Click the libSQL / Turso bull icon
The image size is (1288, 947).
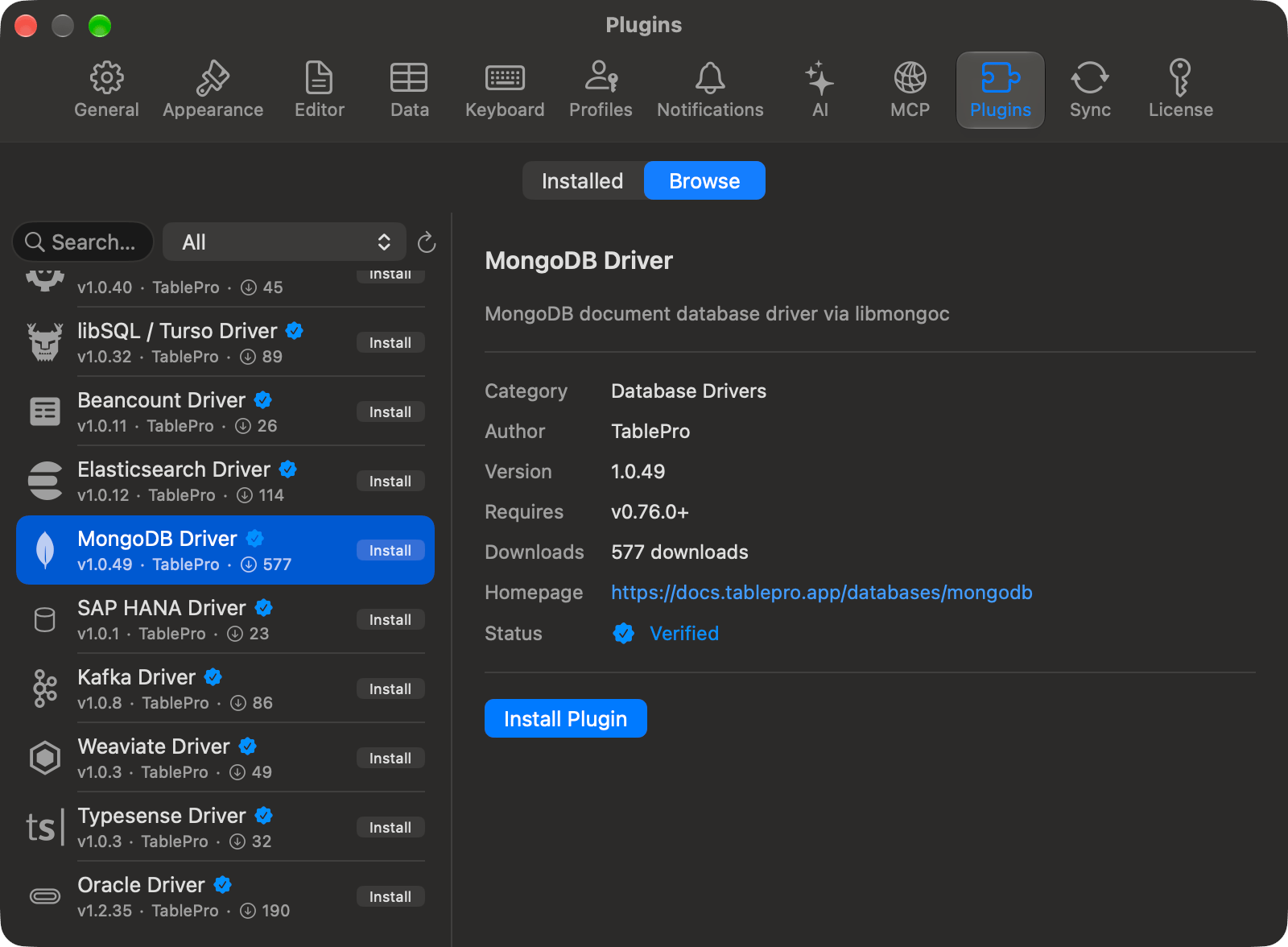coord(45,342)
